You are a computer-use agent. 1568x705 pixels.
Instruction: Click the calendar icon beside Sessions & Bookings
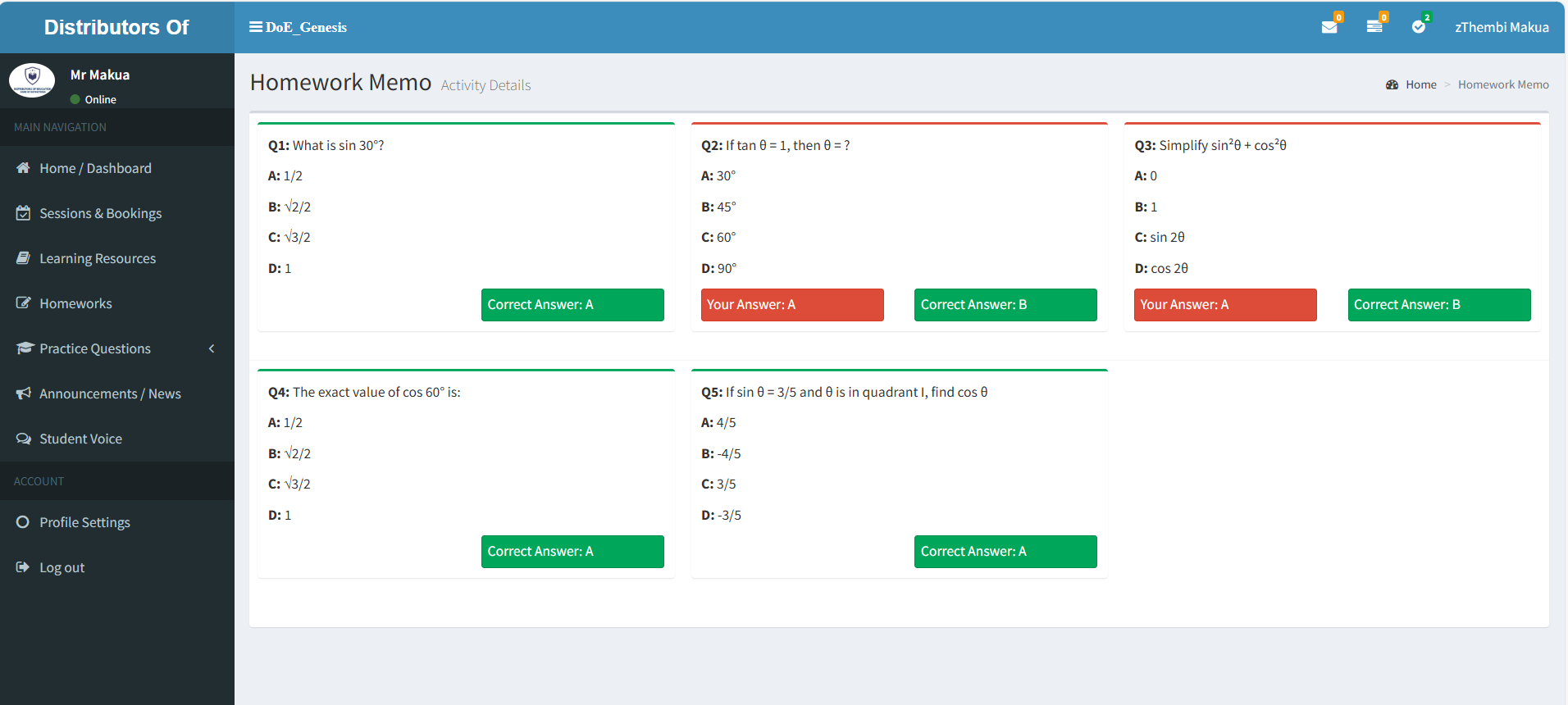click(x=23, y=213)
